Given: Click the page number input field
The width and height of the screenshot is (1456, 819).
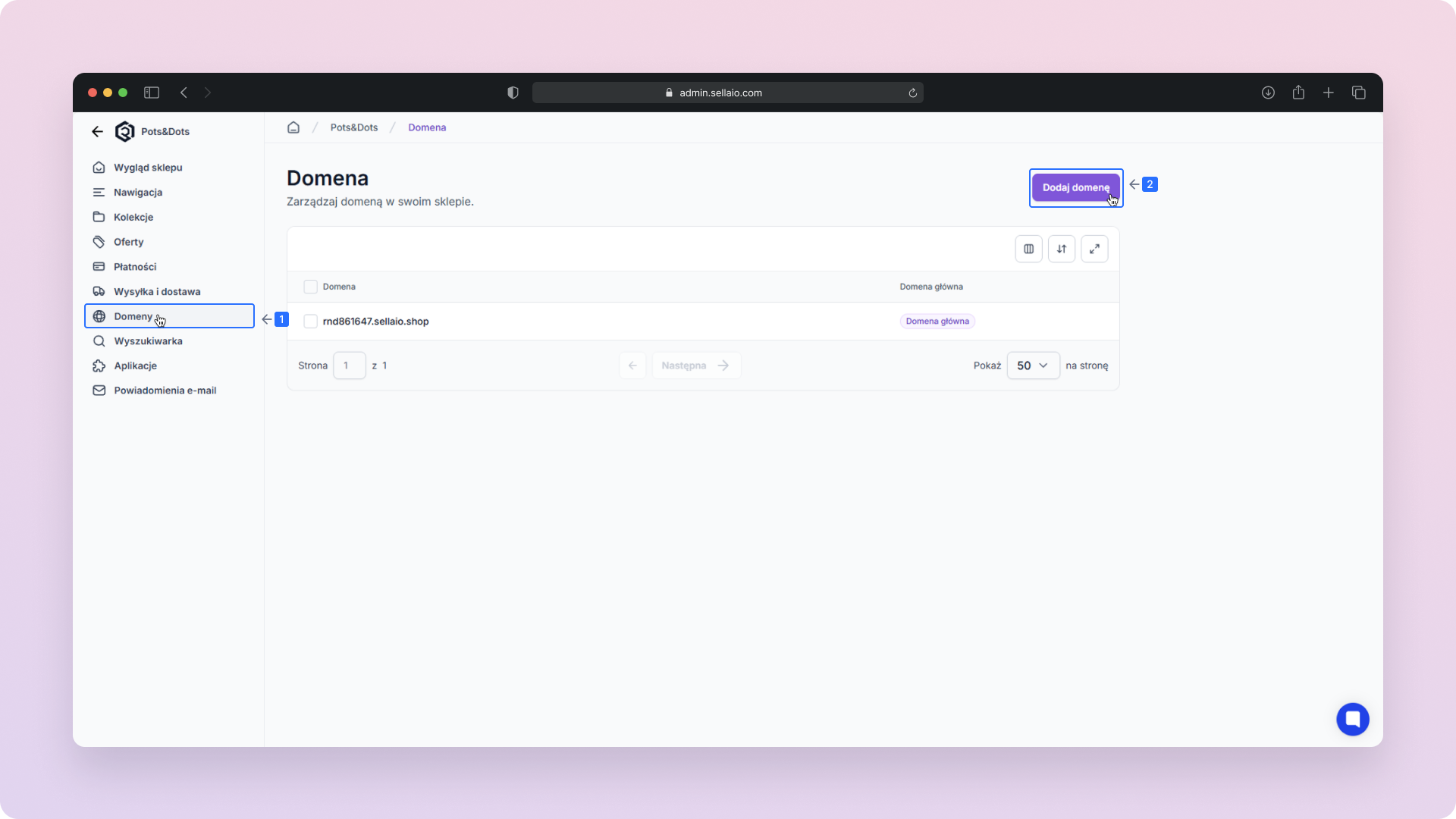Looking at the screenshot, I should pyautogui.click(x=349, y=366).
